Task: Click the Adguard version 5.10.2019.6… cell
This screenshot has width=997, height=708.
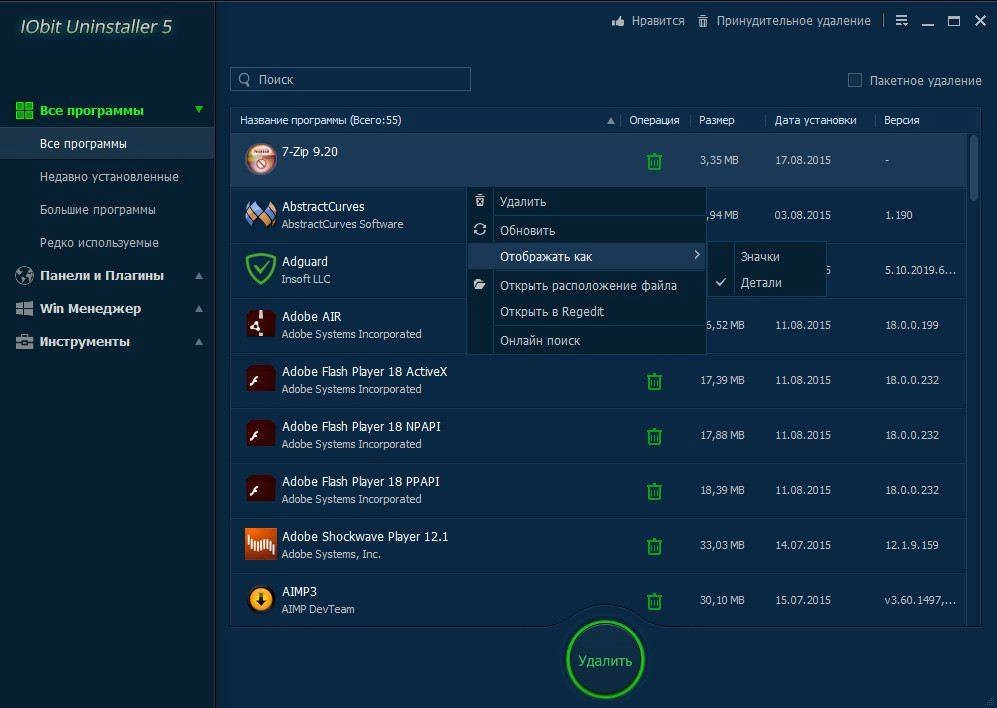Action: (920, 270)
